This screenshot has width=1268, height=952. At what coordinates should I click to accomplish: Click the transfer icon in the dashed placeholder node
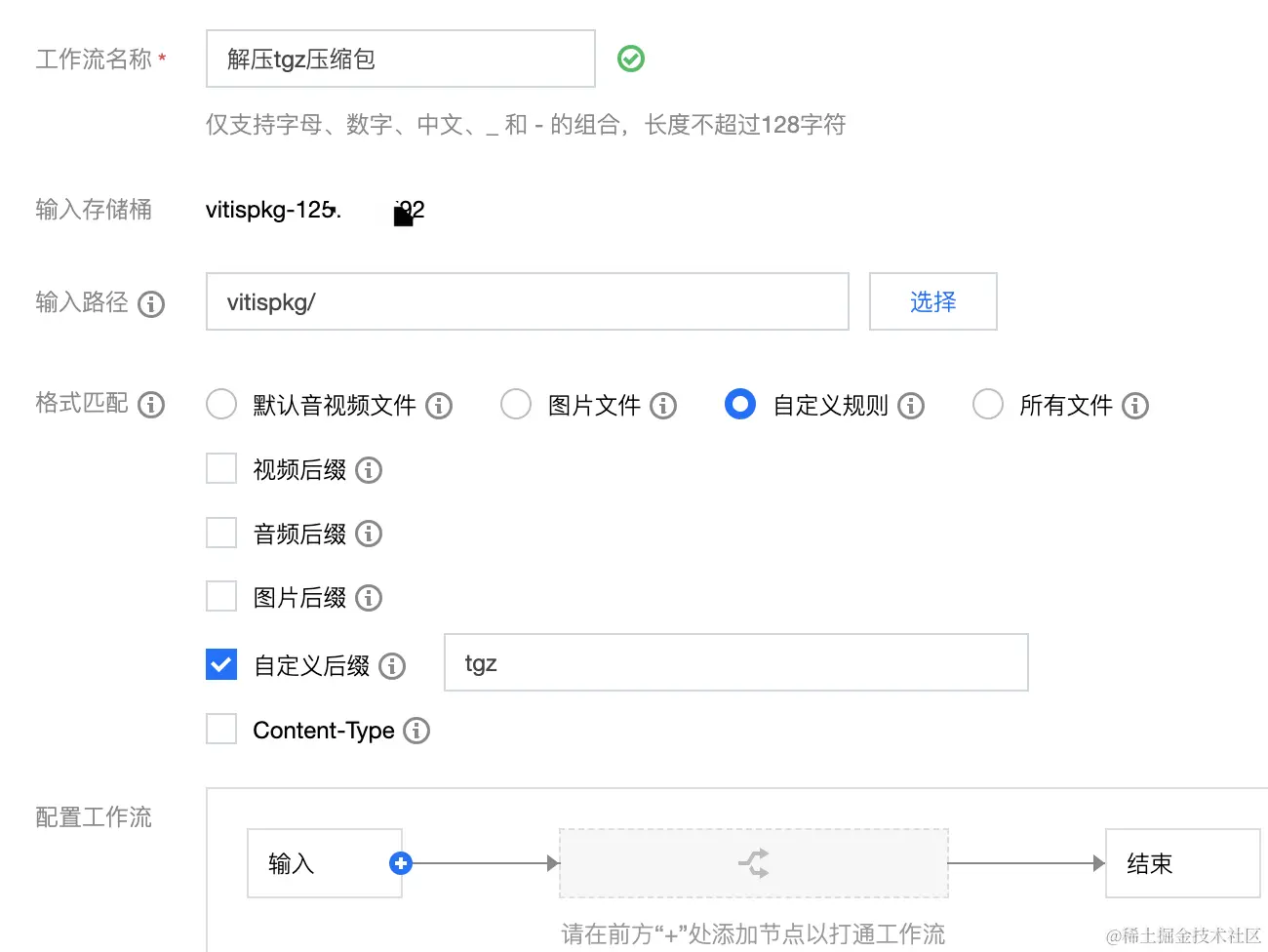tap(752, 862)
